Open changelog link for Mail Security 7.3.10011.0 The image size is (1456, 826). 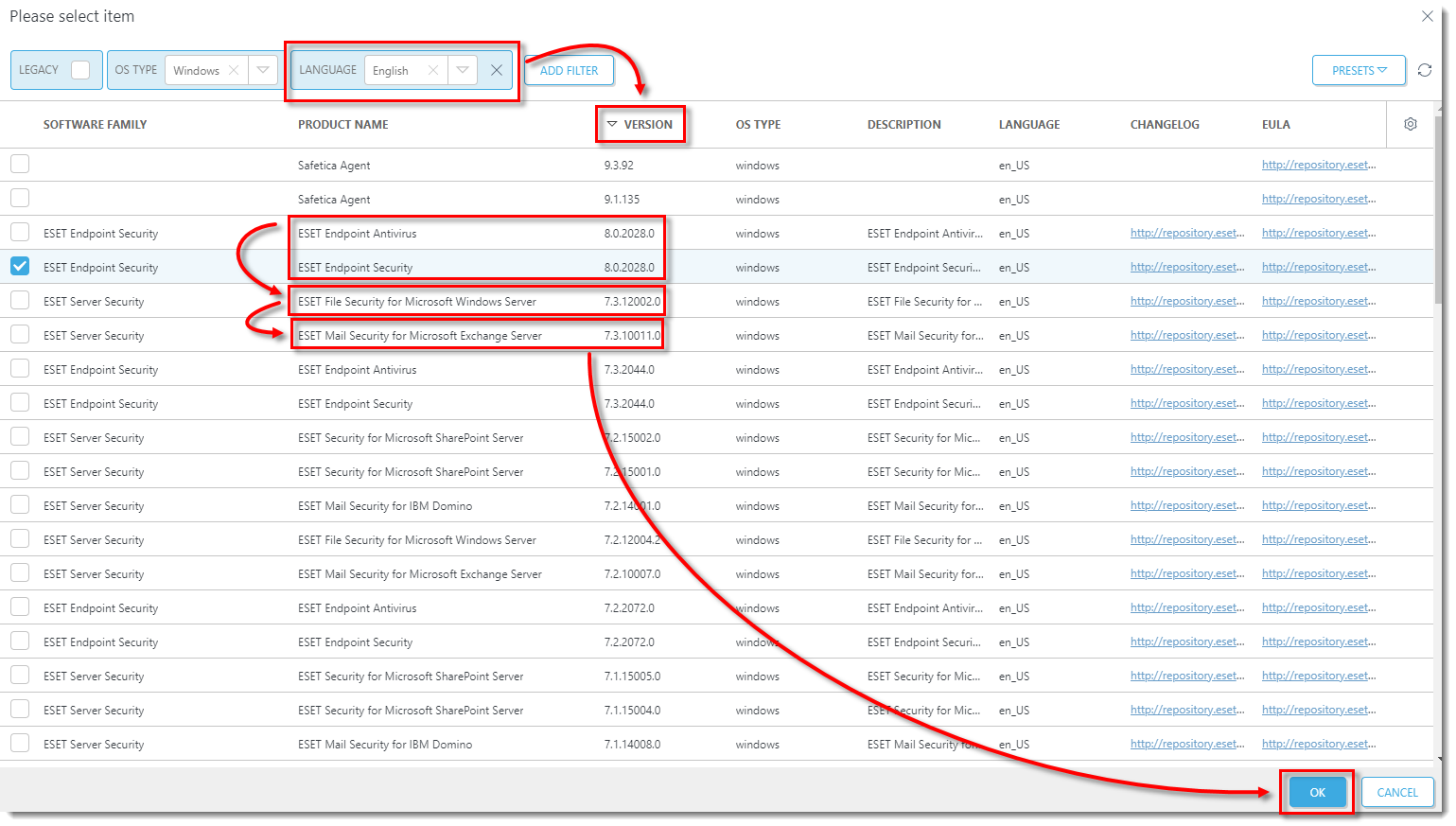[1187, 335]
